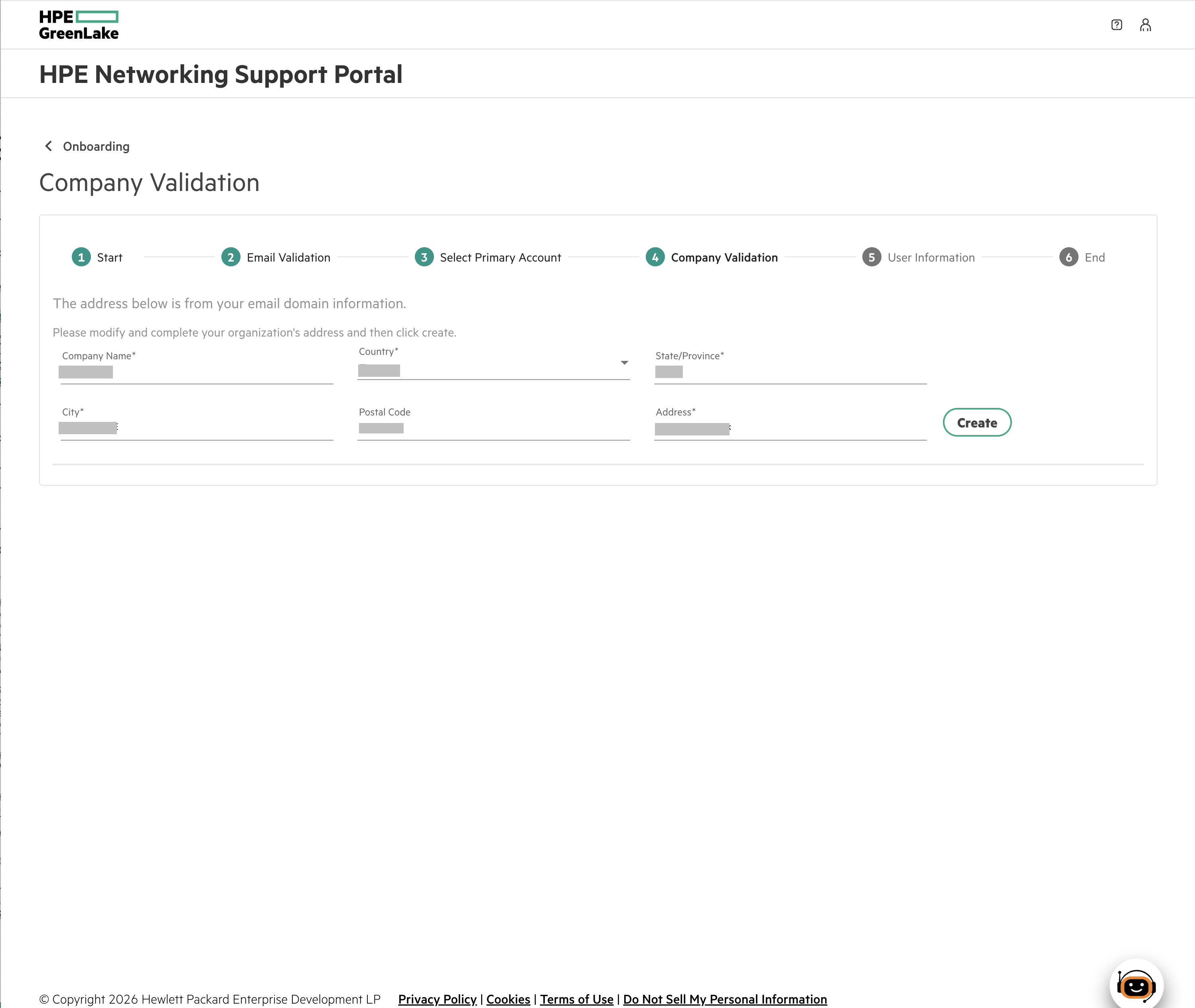Go back via Onboarding label
This screenshot has width=1195, height=1008.
(x=96, y=147)
